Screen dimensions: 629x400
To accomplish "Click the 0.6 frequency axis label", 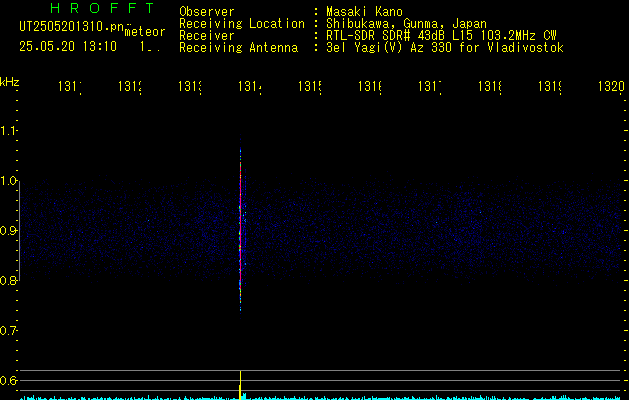I will 9,380.
